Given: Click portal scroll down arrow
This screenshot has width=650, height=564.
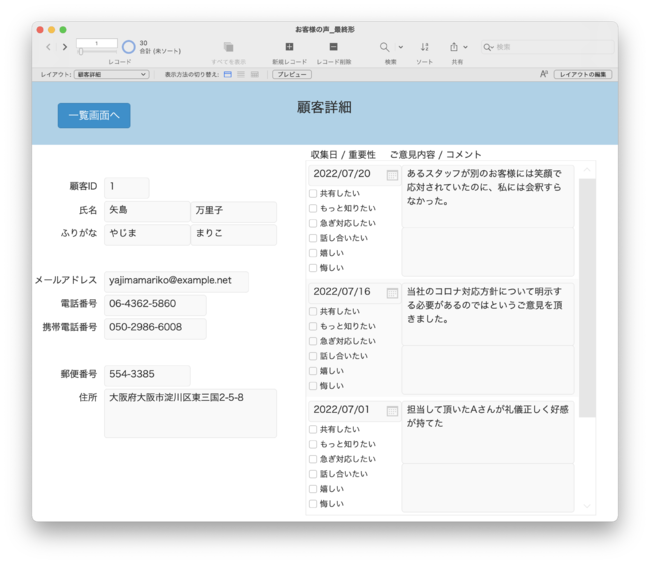Looking at the screenshot, I should pos(587,506).
